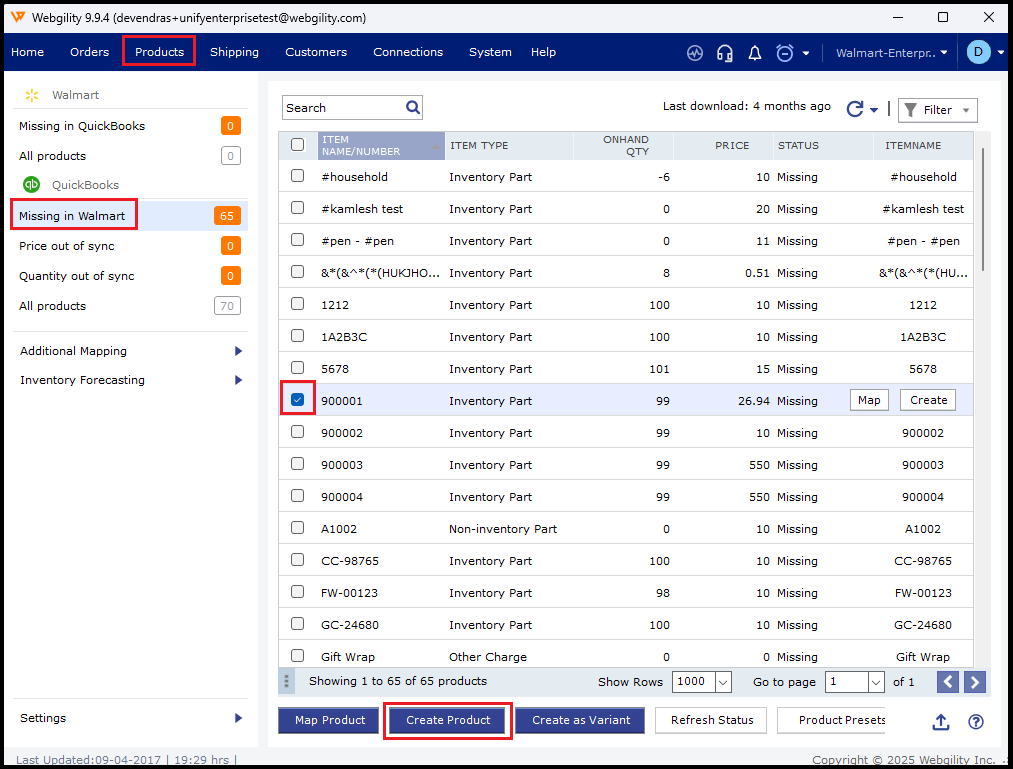Click the product table vertical scrollbar

[983, 210]
